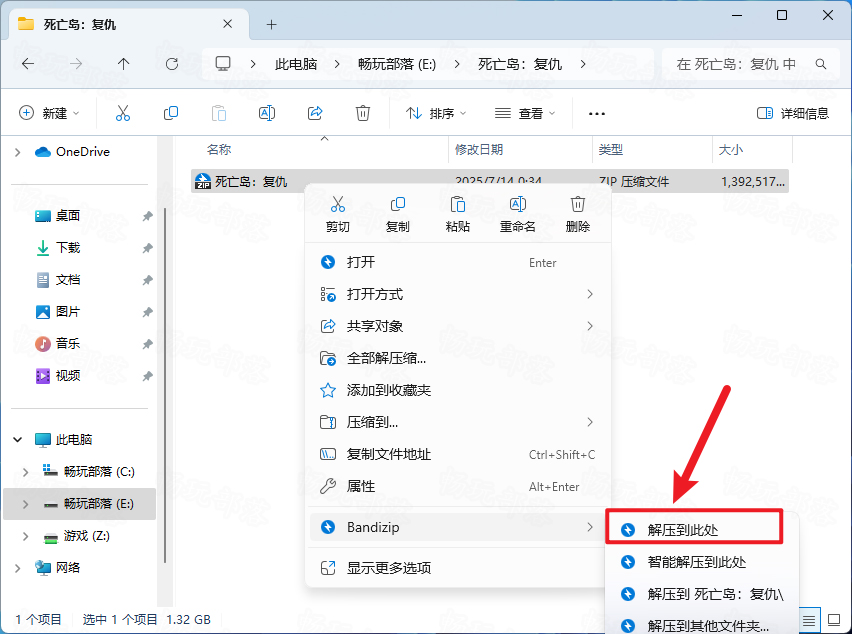
Task: Click 此电脑 in the address breadcrumb
Action: [296, 64]
